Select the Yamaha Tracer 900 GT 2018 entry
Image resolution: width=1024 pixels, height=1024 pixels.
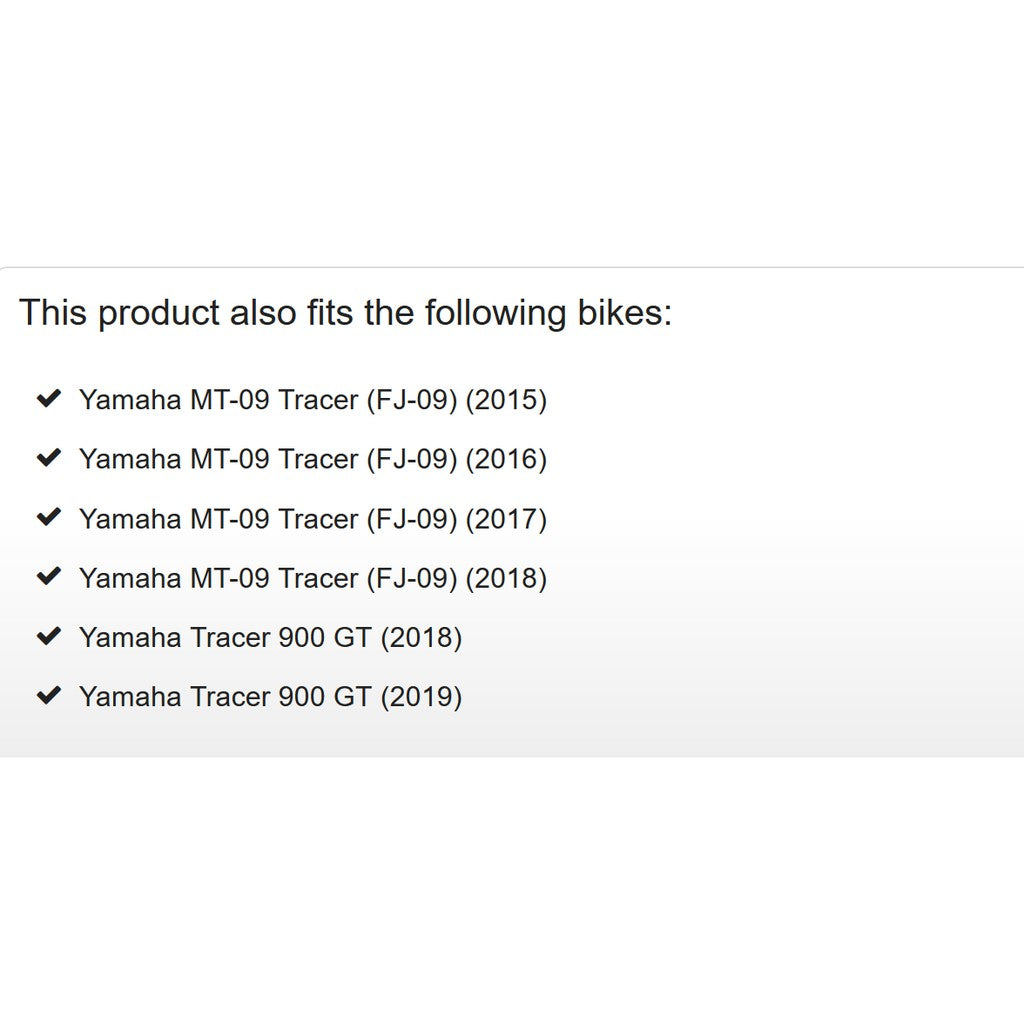click(270, 637)
